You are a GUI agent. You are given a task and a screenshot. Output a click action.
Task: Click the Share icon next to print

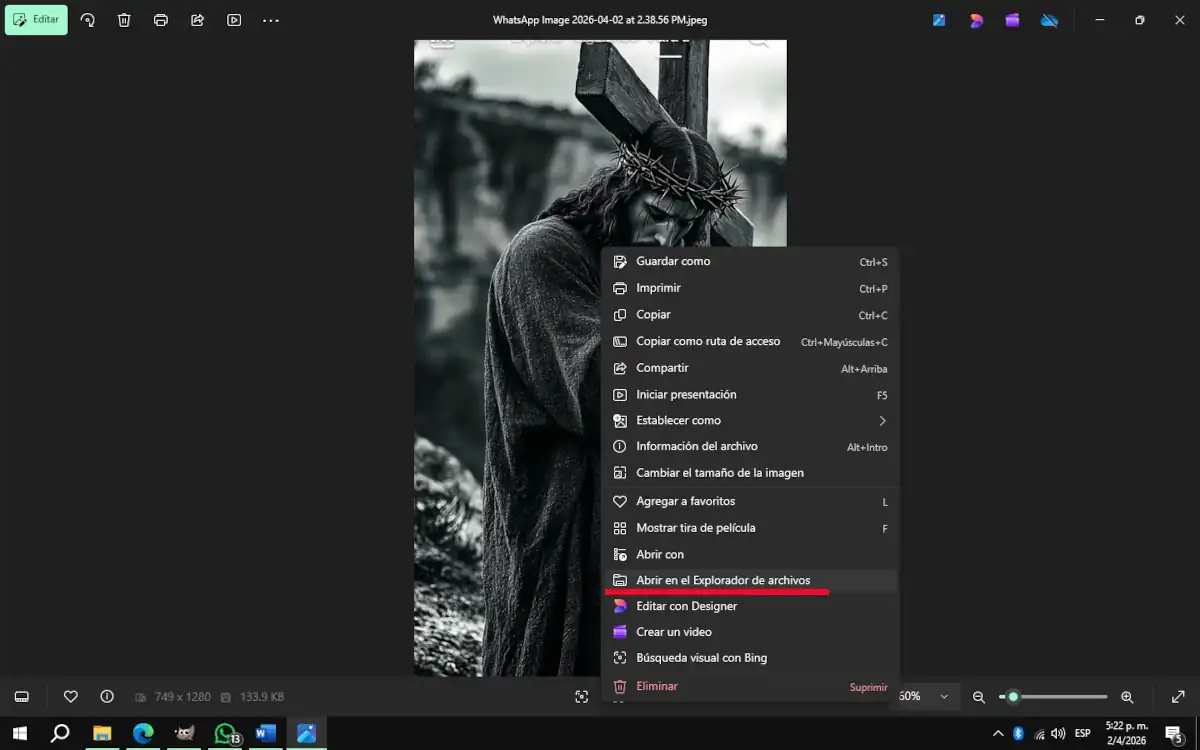197,20
